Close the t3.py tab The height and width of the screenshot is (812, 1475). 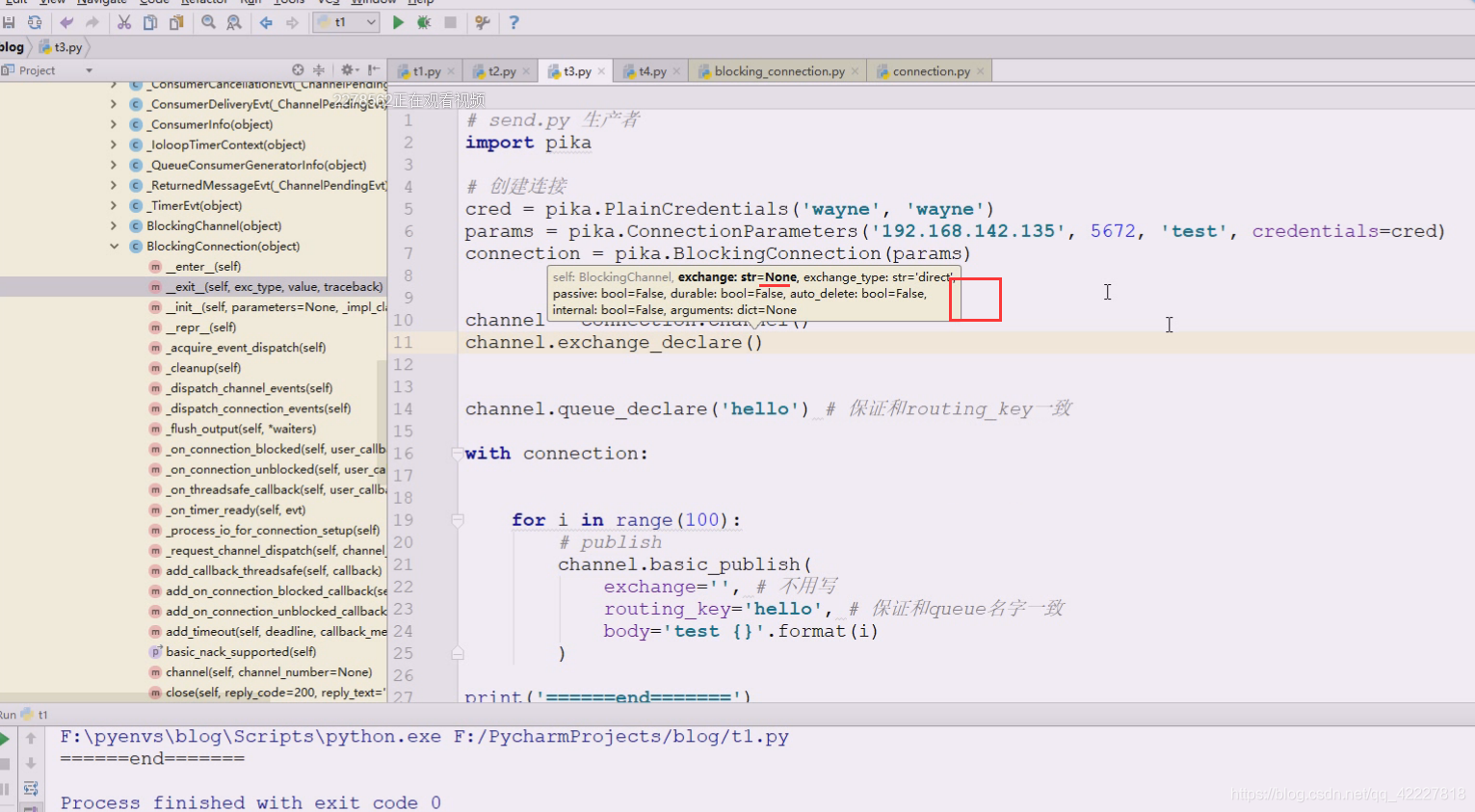click(602, 71)
